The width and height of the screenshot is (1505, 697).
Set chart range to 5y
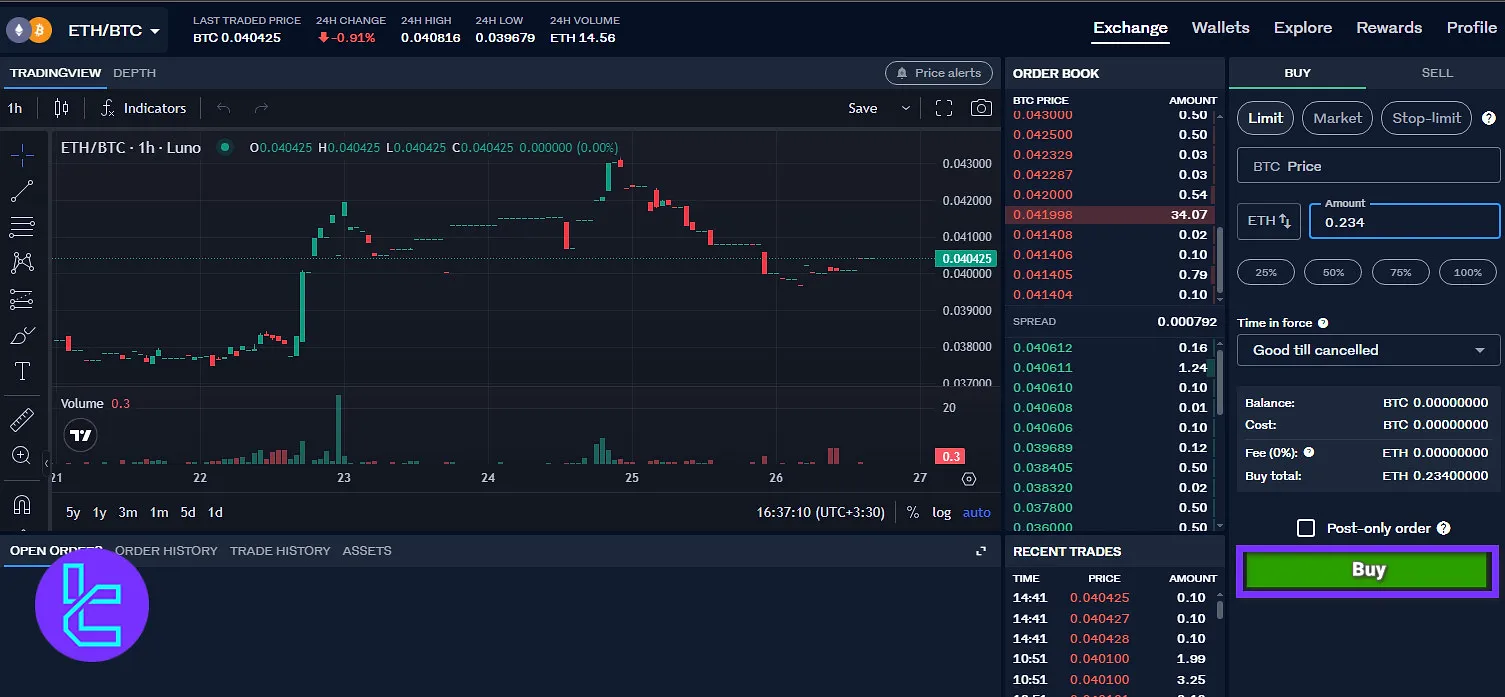point(73,512)
